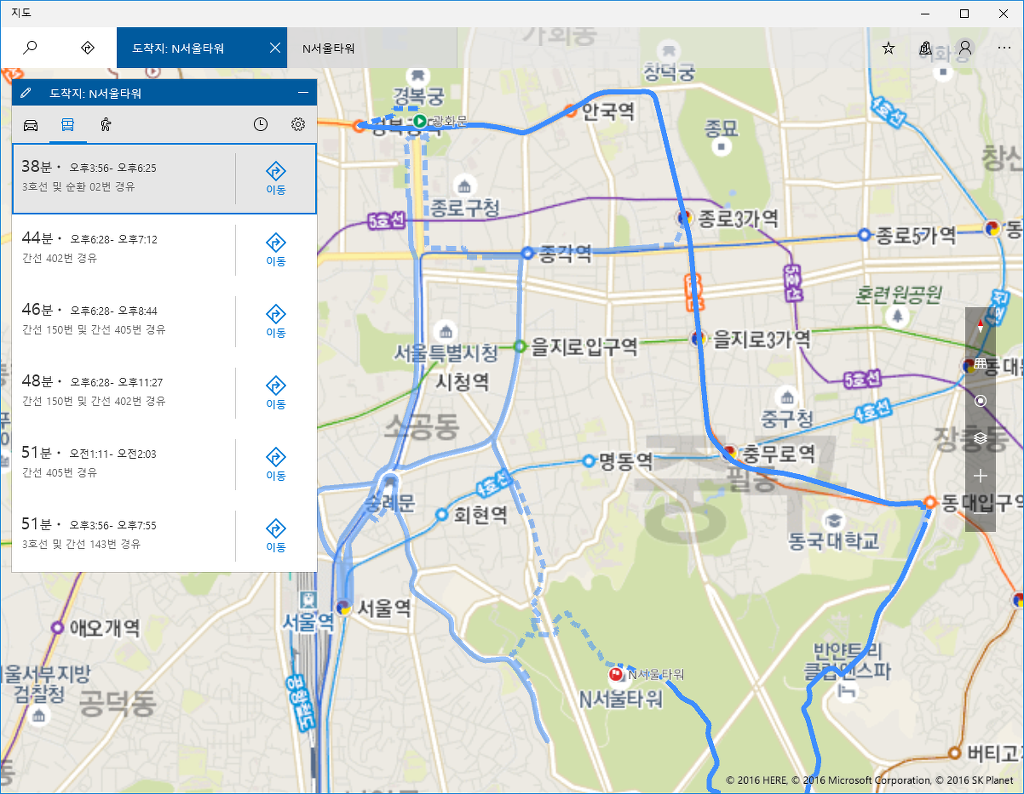Viewport: 1024px width, 794px height.
Task: Open the map views layers control
Action: tap(980, 438)
